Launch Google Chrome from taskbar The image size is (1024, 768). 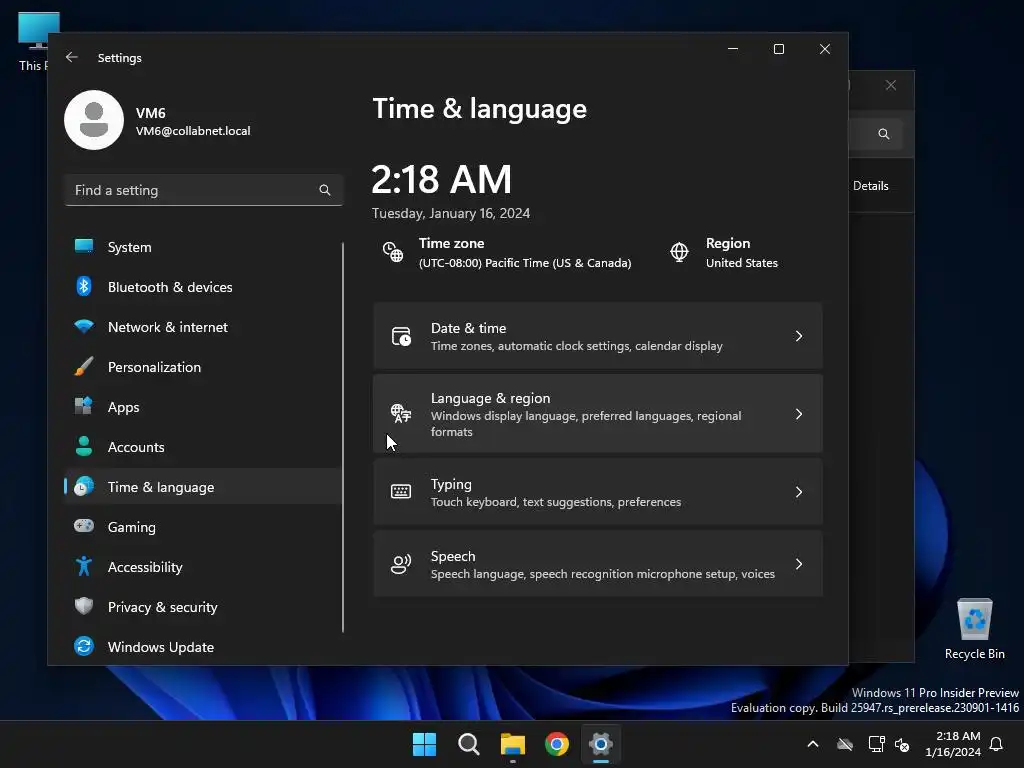pyautogui.click(x=557, y=744)
